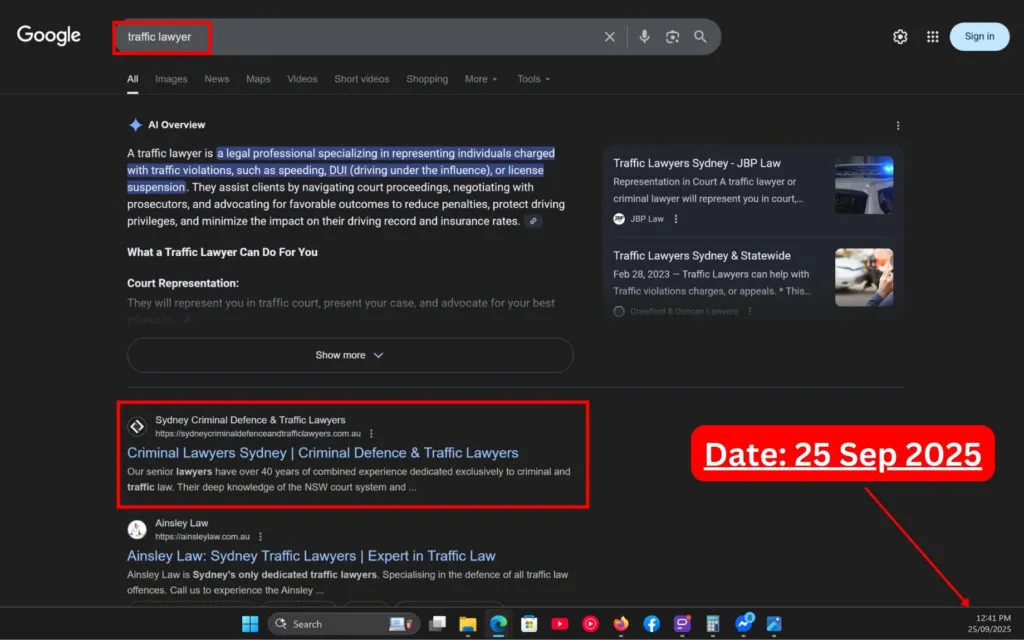Open the Tools dropdown
Viewport: 1024px width, 640px height.
(x=534, y=79)
